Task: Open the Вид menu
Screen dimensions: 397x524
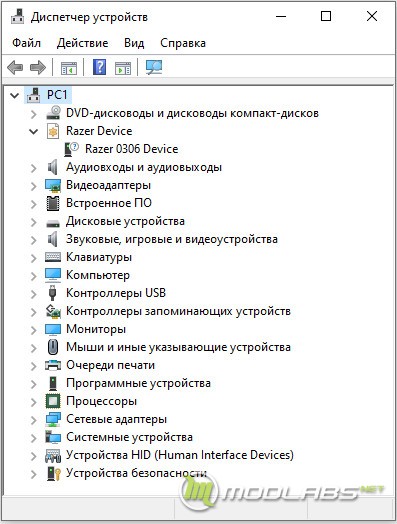Action: click(x=134, y=43)
